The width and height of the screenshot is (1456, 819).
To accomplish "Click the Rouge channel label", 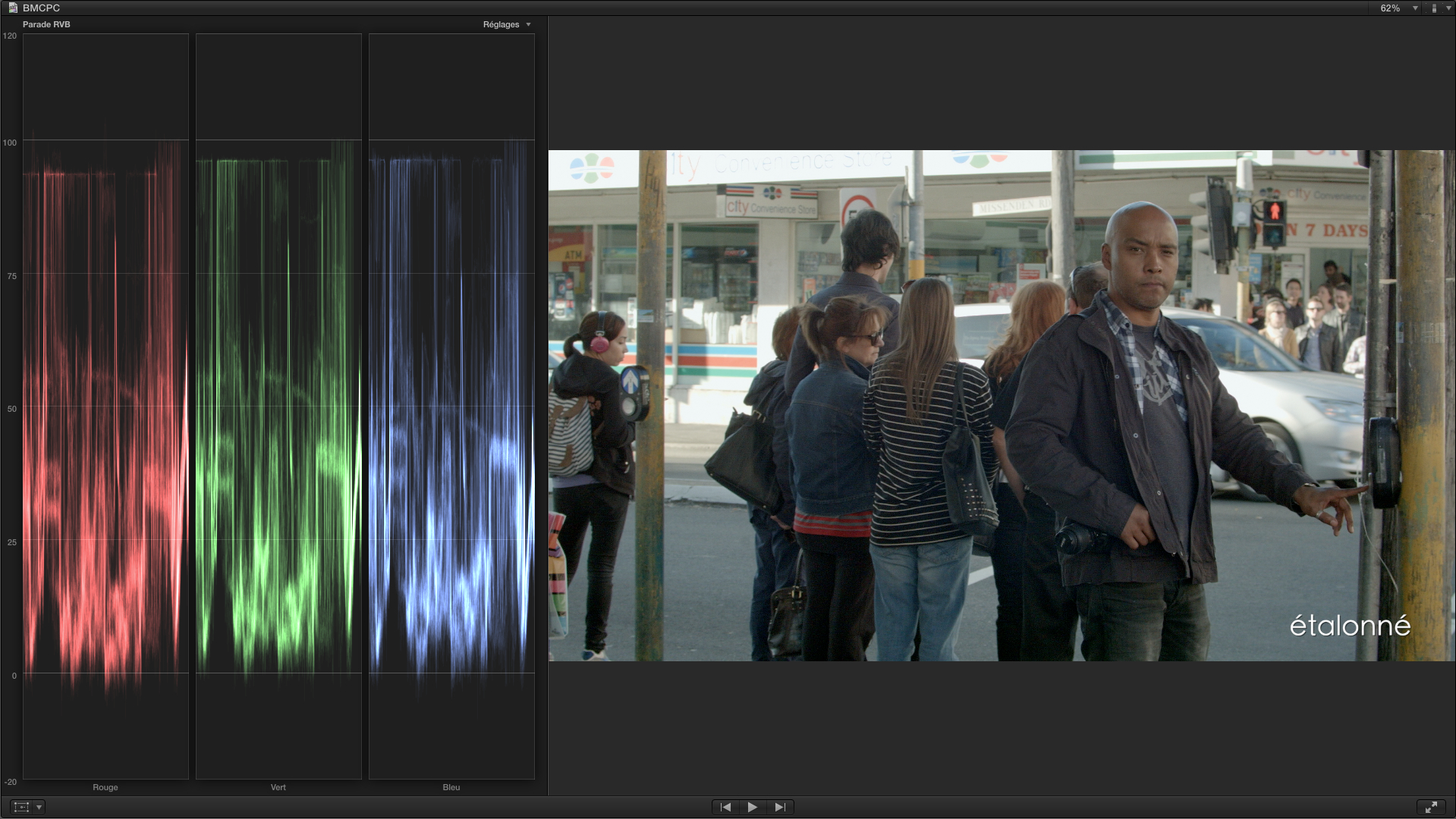I will tap(105, 787).
